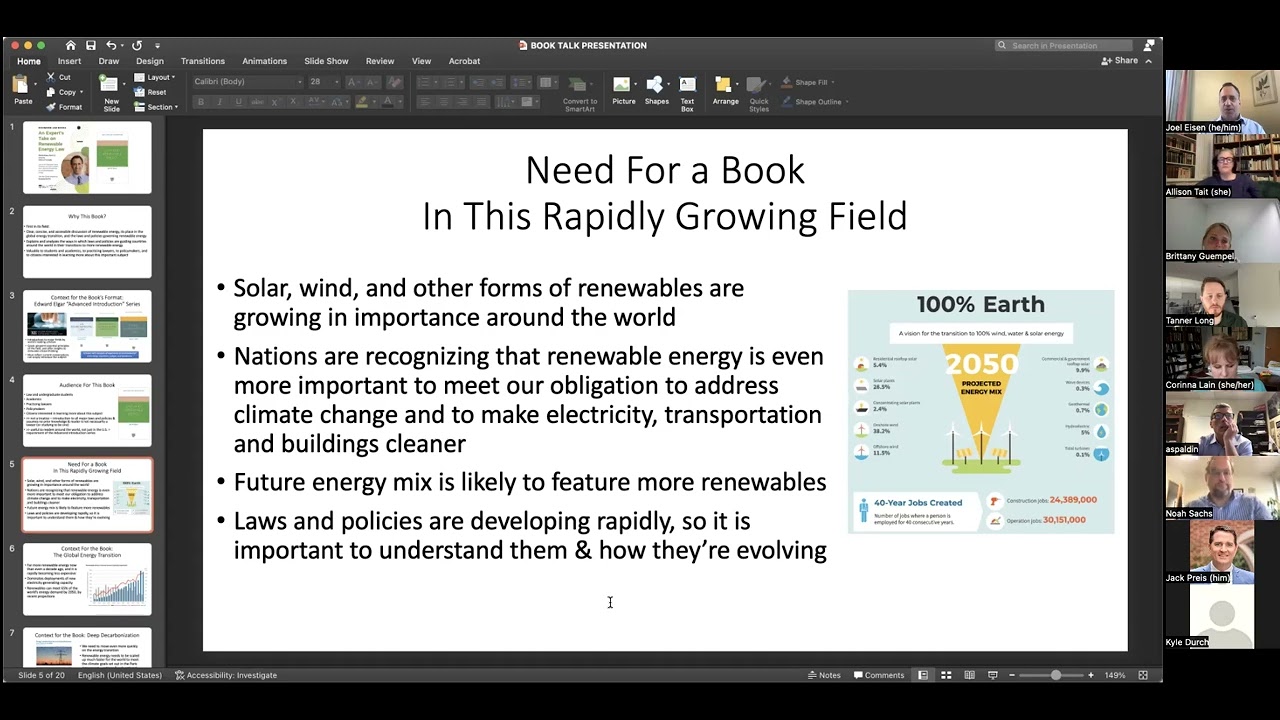Click the Search in Presentation field

pos(1064,45)
